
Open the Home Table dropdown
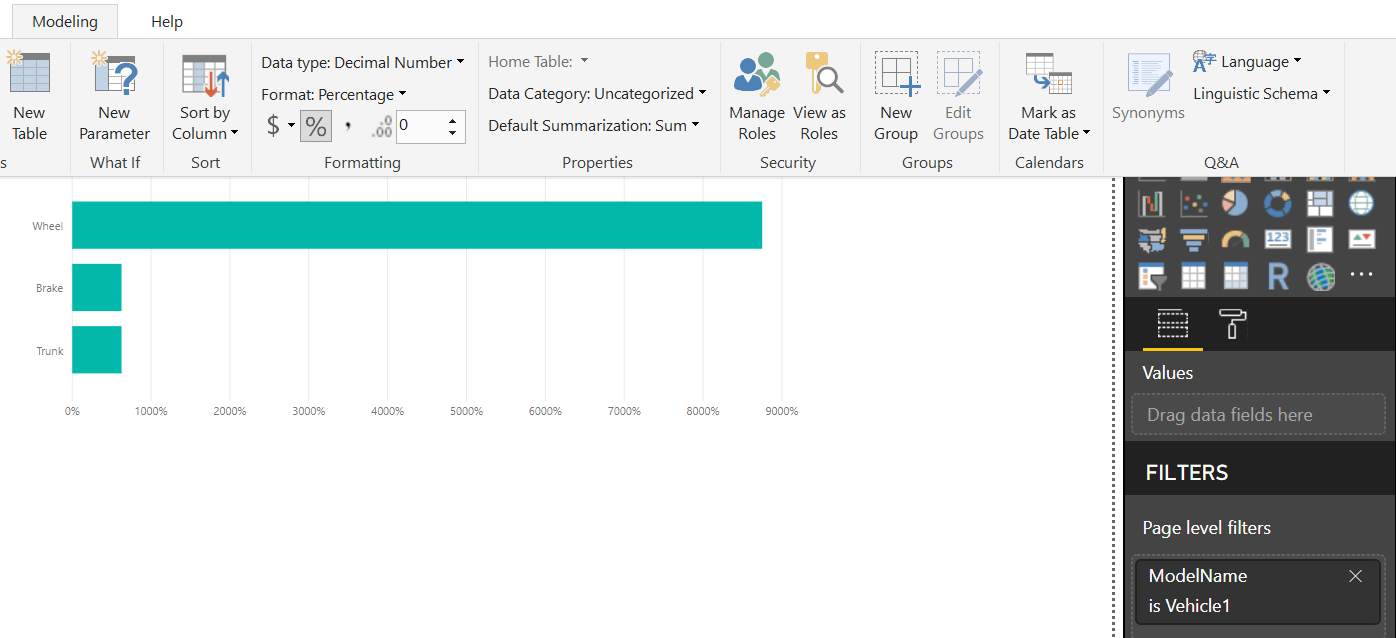click(538, 62)
